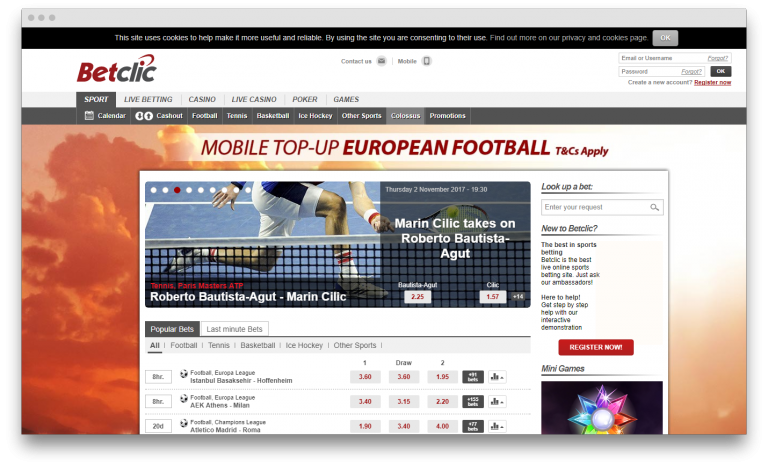This screenshot has width=768, height=472.
Task: Click the Cashout arrows icon
Action: [x=144, y=116]
